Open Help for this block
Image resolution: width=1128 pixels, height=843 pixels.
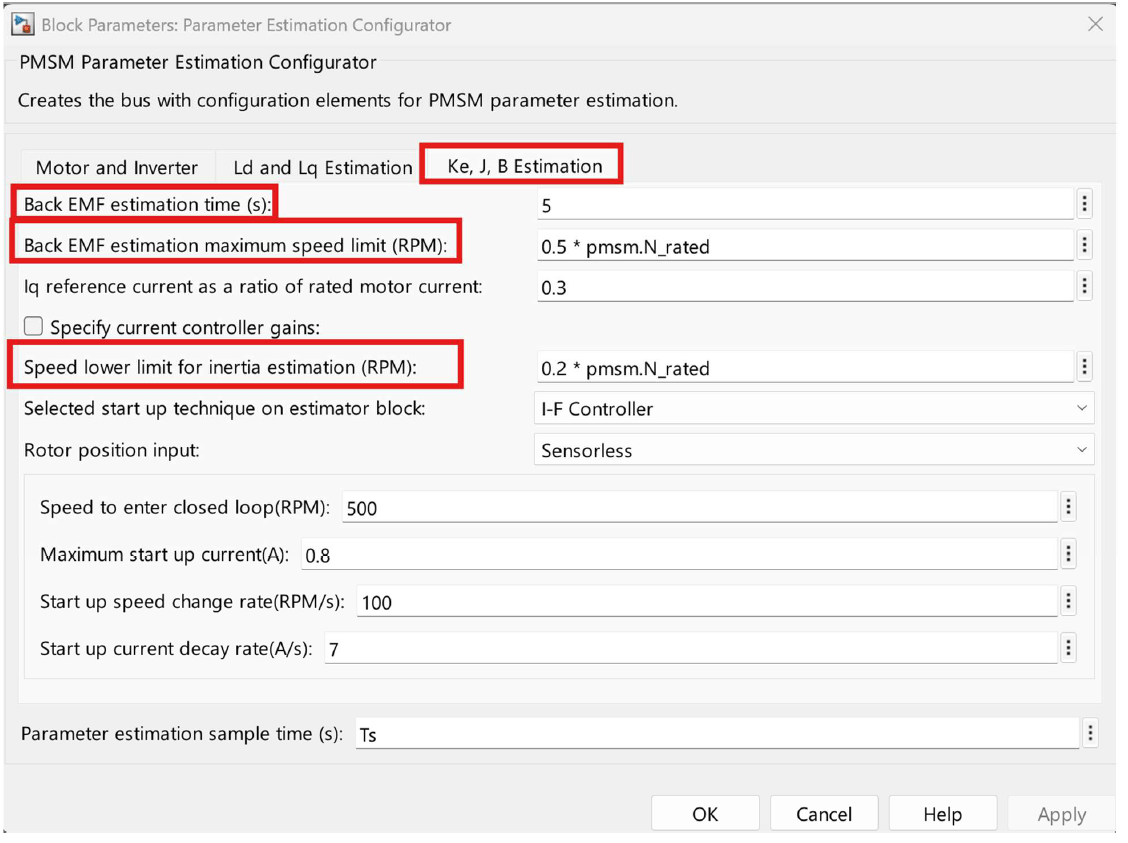(942, 814)
